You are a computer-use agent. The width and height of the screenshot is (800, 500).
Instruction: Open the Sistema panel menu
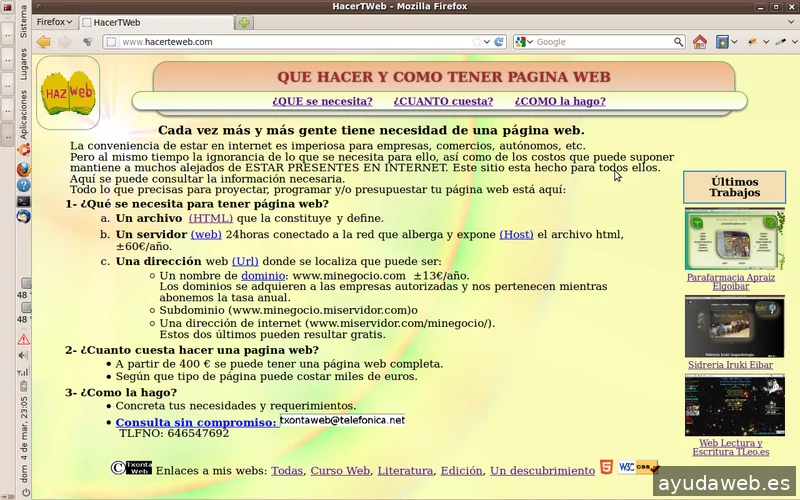(x=23, y=21)
